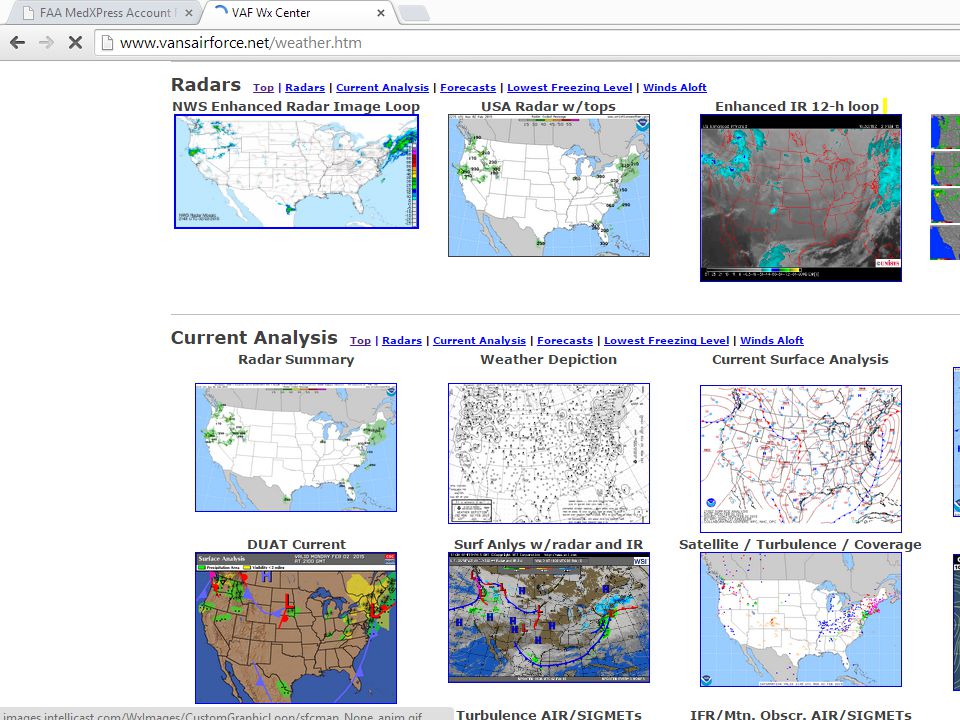Click the address bar URL field
Image resolution: width=960 pixels, height=720 pixels.
point(527,42)
